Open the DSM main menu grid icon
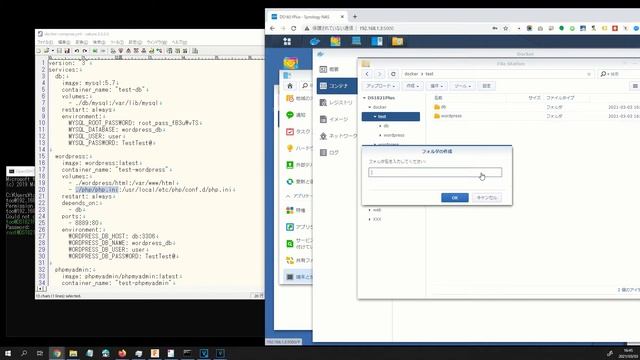The height and width of the screenshot is (360, 640). (x=287, y=41)
